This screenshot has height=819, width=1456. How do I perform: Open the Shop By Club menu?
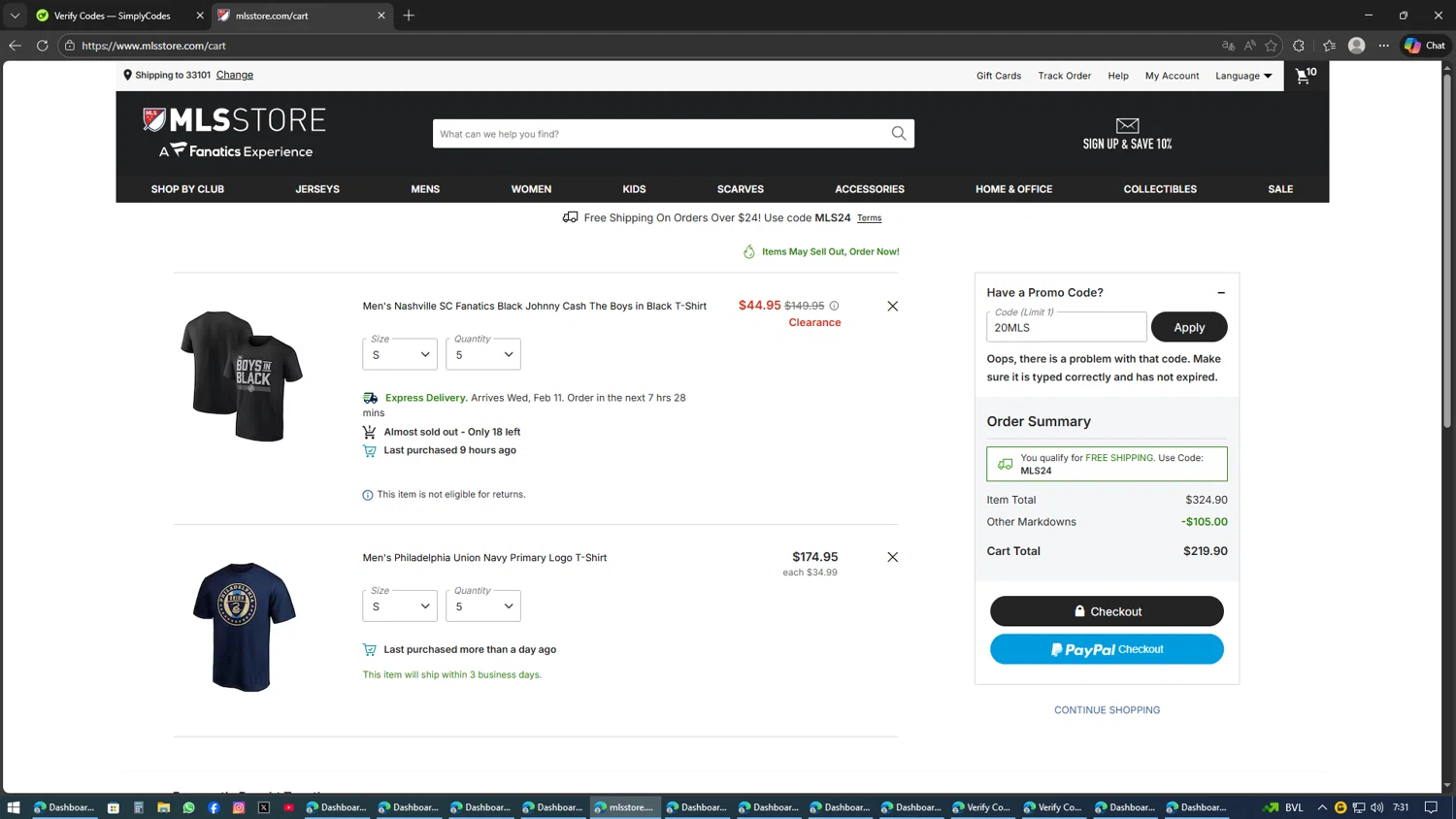[x=187, y=189]
